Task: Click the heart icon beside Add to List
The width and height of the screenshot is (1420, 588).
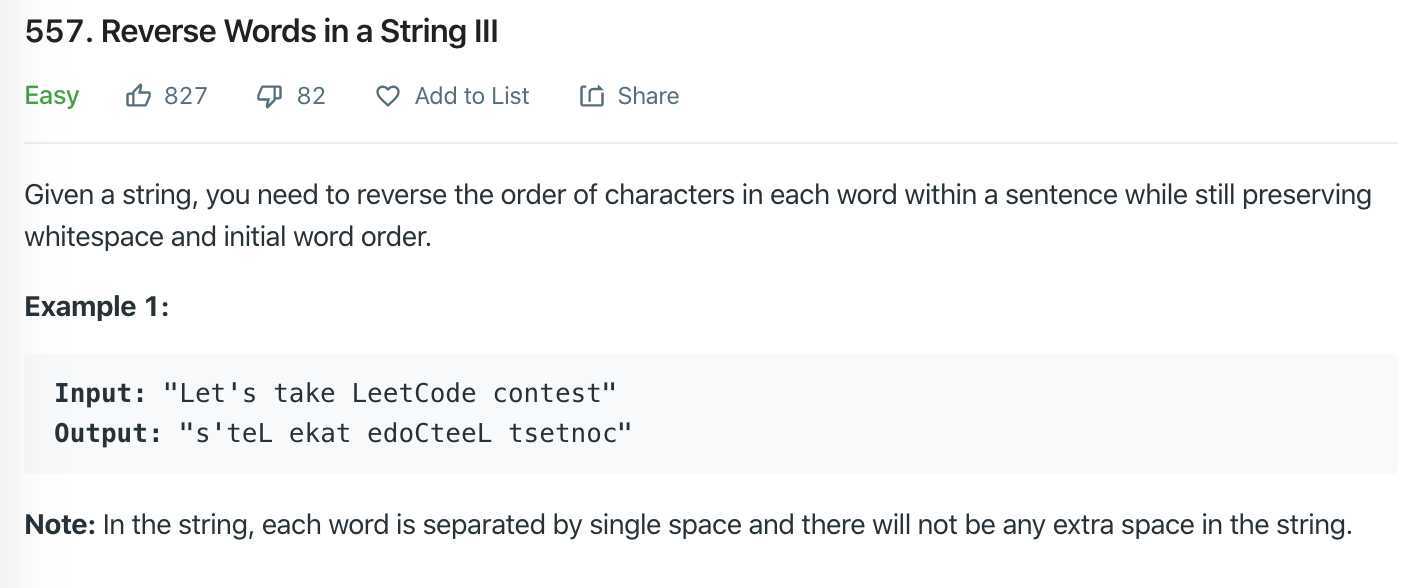Action: click(x=388, y=96)
